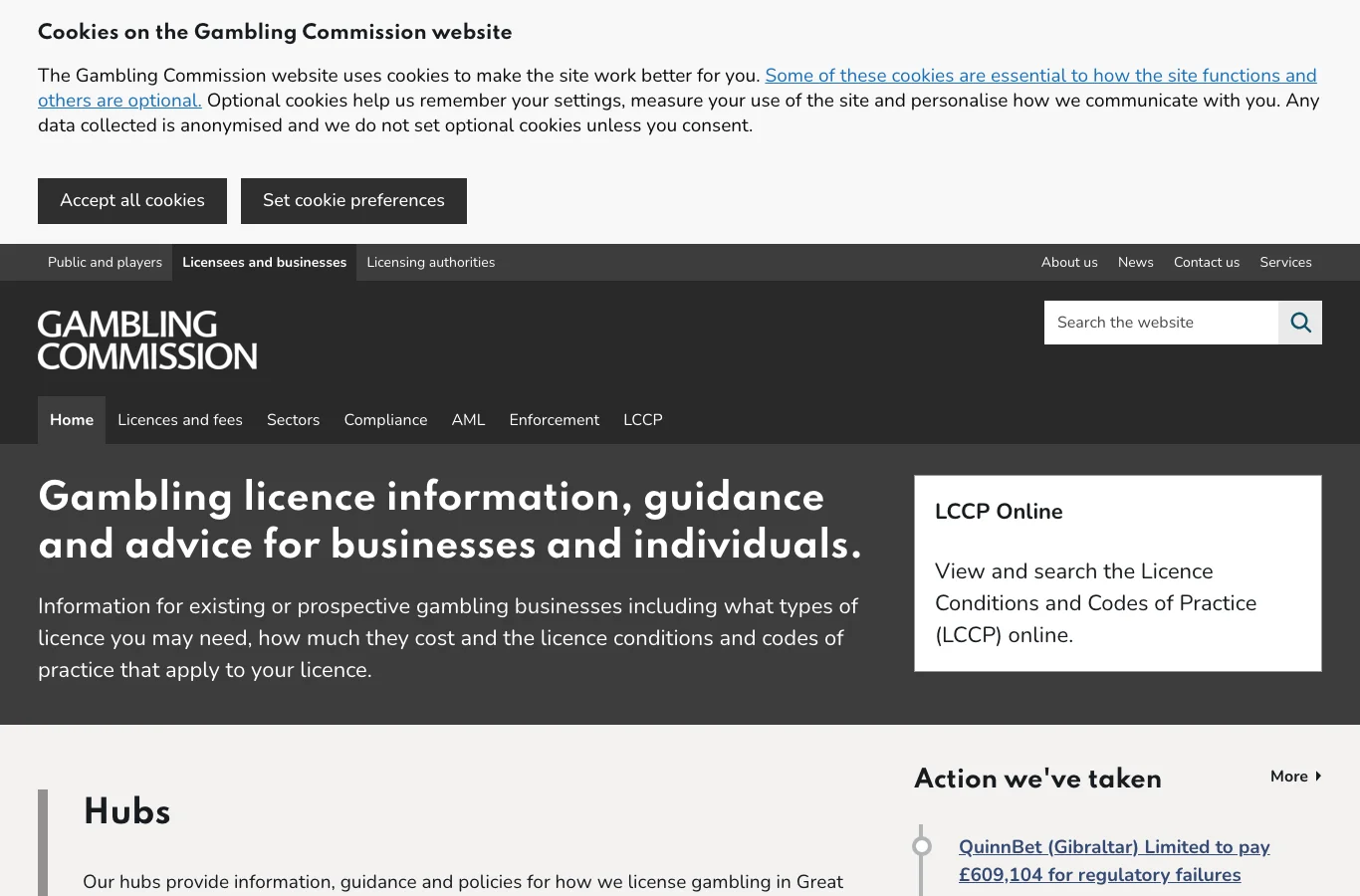Open the Gambling Commission logo homepage
This screenshot has width=1360, height=896.
coord(147,339)
